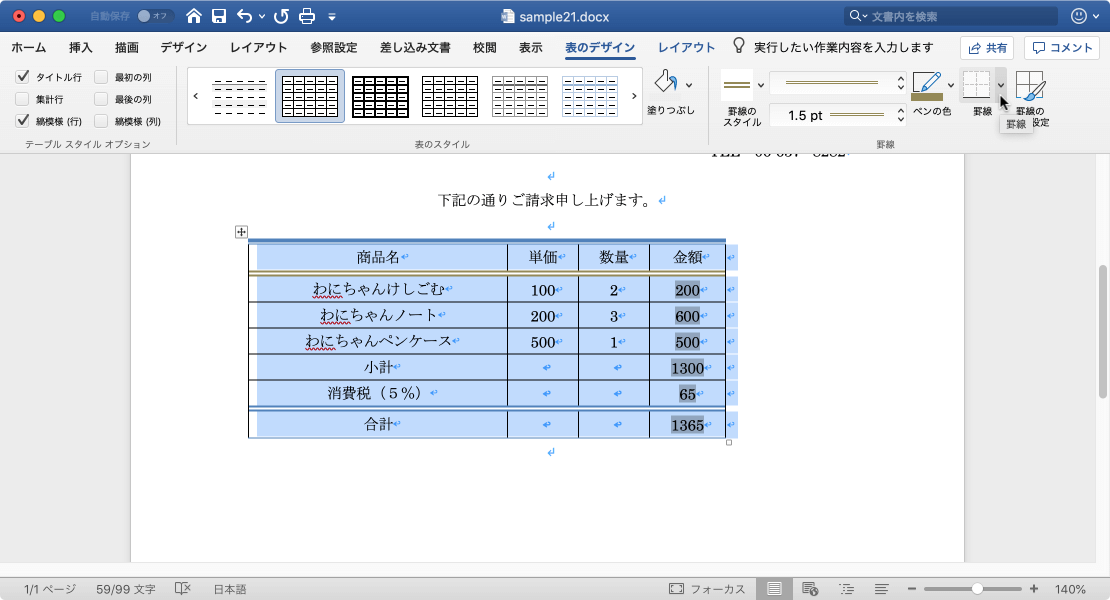Click the print icon in the toolbar
Screen dimensions: 1110x600
coord(306,16)
